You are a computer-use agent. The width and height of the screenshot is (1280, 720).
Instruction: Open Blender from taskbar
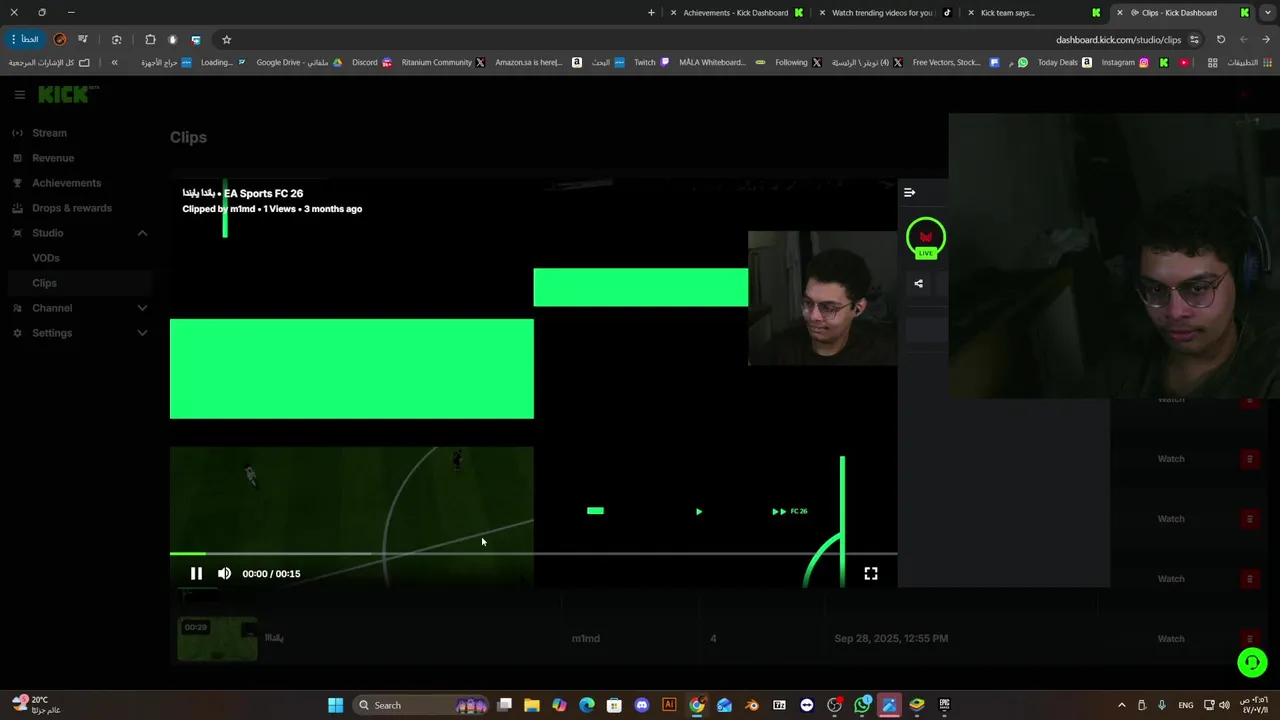click(752, 705)
